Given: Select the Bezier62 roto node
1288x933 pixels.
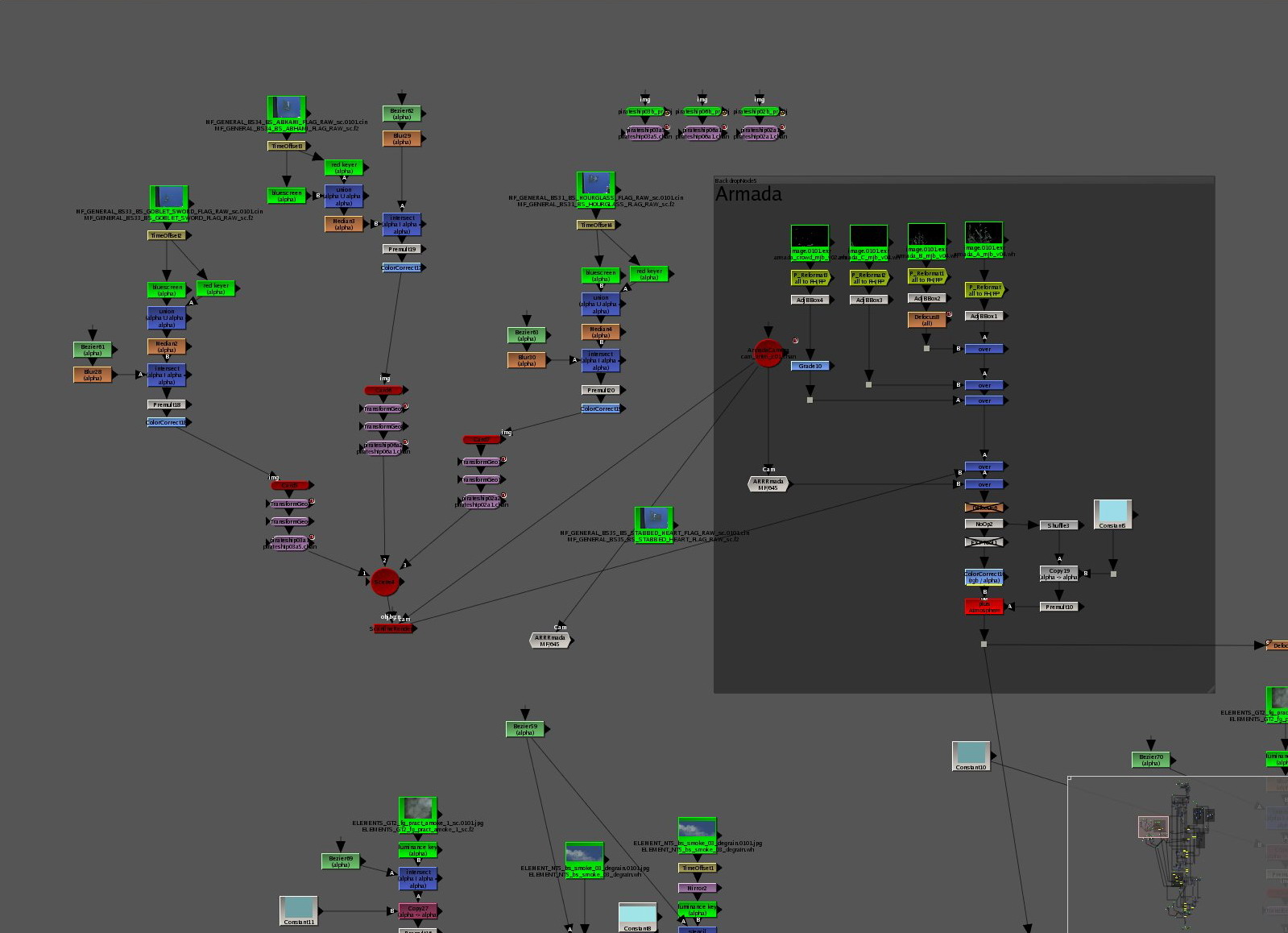Looking at the screenshot, I should [401, 114].
